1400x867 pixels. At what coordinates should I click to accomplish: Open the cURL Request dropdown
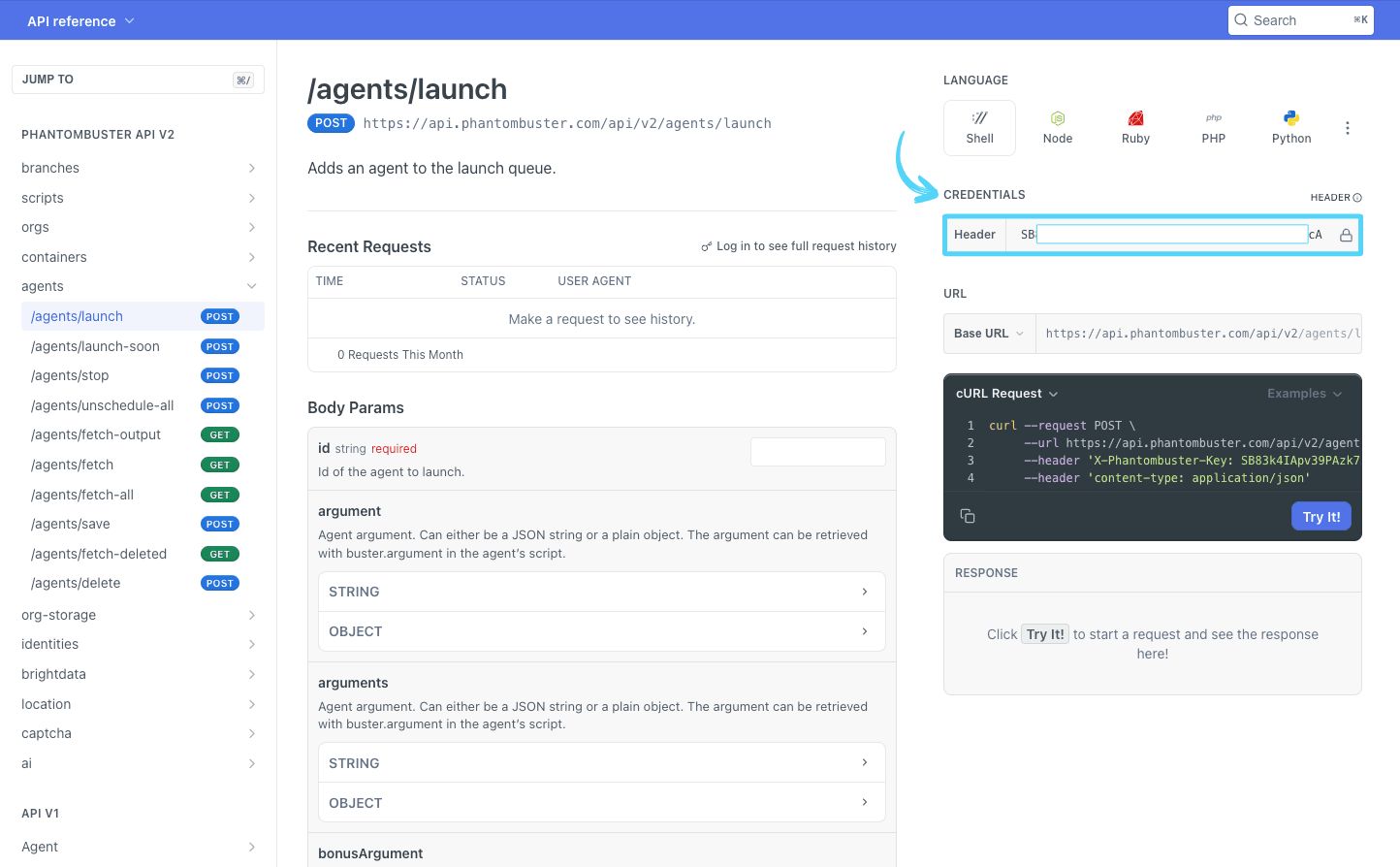[x=1007, y=394]
